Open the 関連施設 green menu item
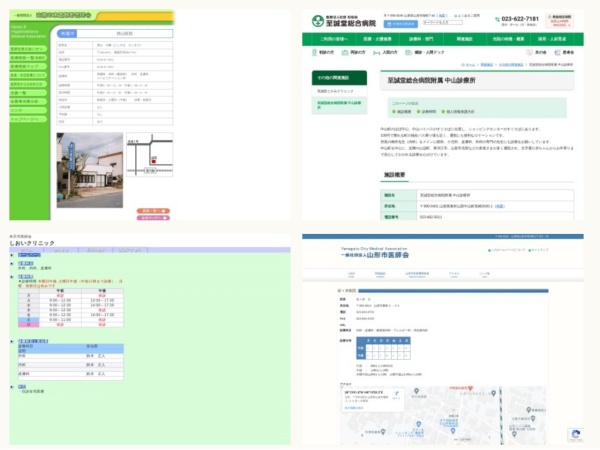600x450 pixels. [x=464, y=39]
